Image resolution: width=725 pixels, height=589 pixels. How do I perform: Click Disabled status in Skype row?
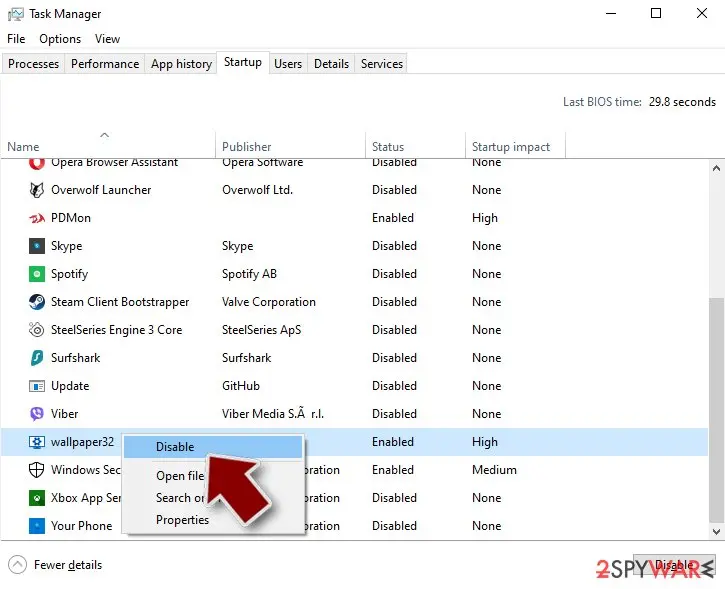(x=394, y=246)
